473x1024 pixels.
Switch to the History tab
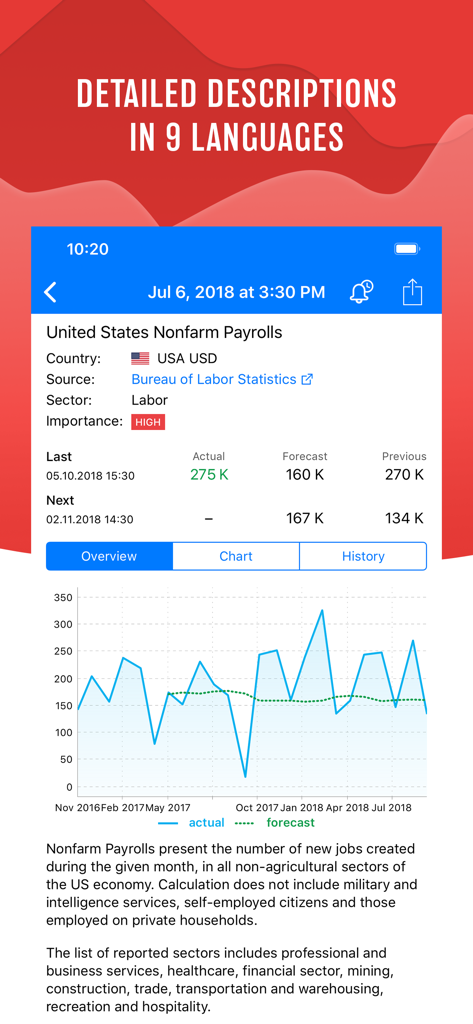pyautogui.click(x=363, y=556)
